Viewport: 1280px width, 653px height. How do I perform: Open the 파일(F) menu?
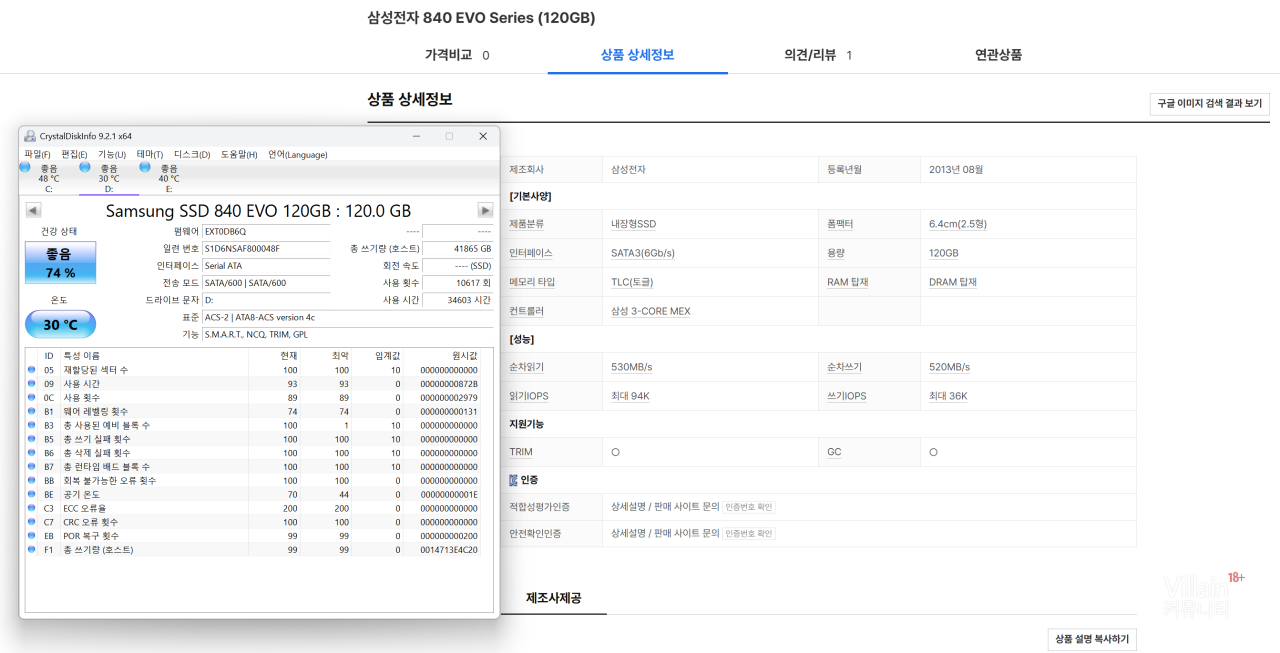click(x=37, y=154)
